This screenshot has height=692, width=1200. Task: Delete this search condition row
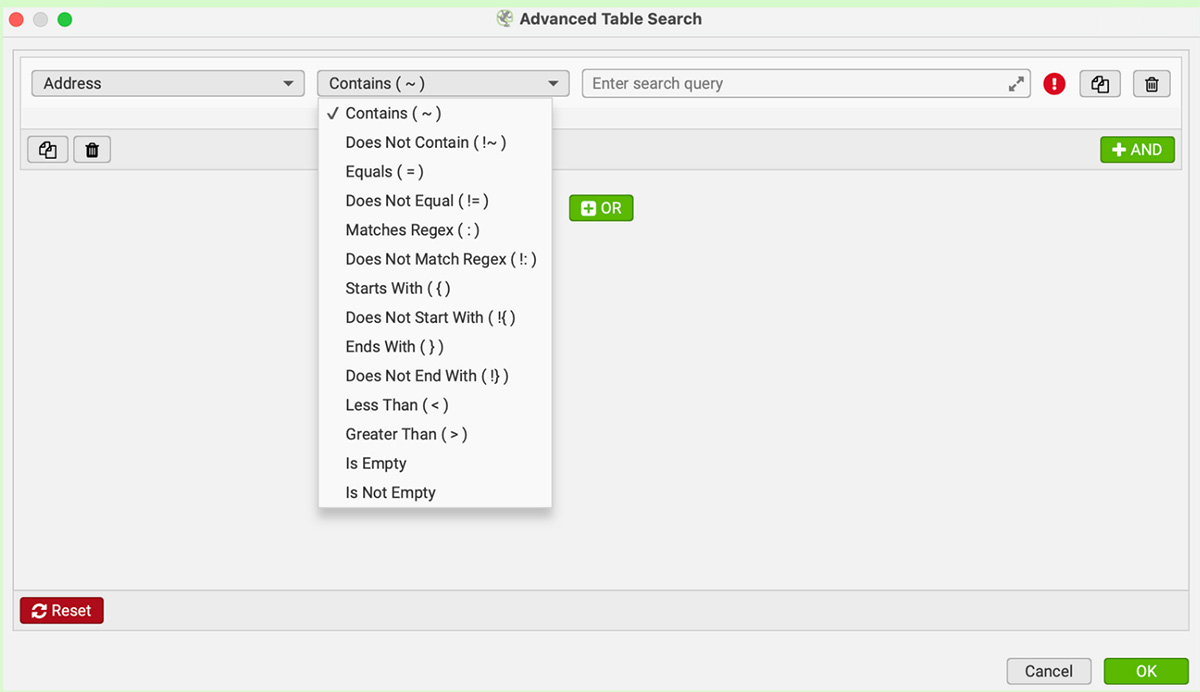(x=1151, y=84)
